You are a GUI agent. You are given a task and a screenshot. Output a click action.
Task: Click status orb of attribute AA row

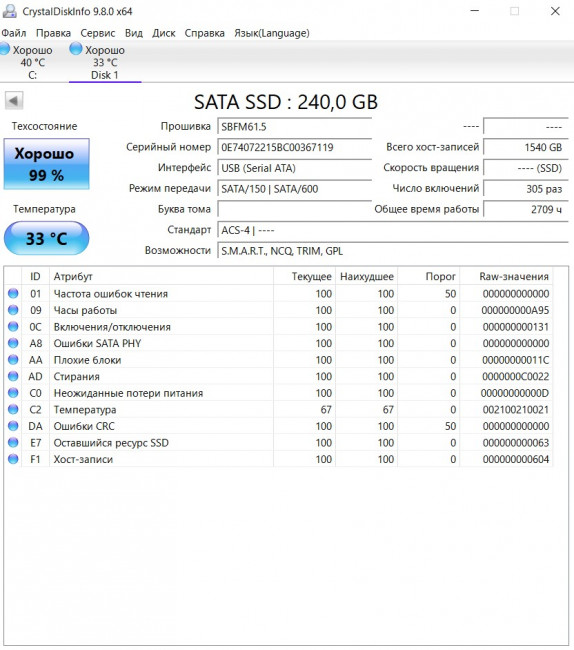point(13,360)
